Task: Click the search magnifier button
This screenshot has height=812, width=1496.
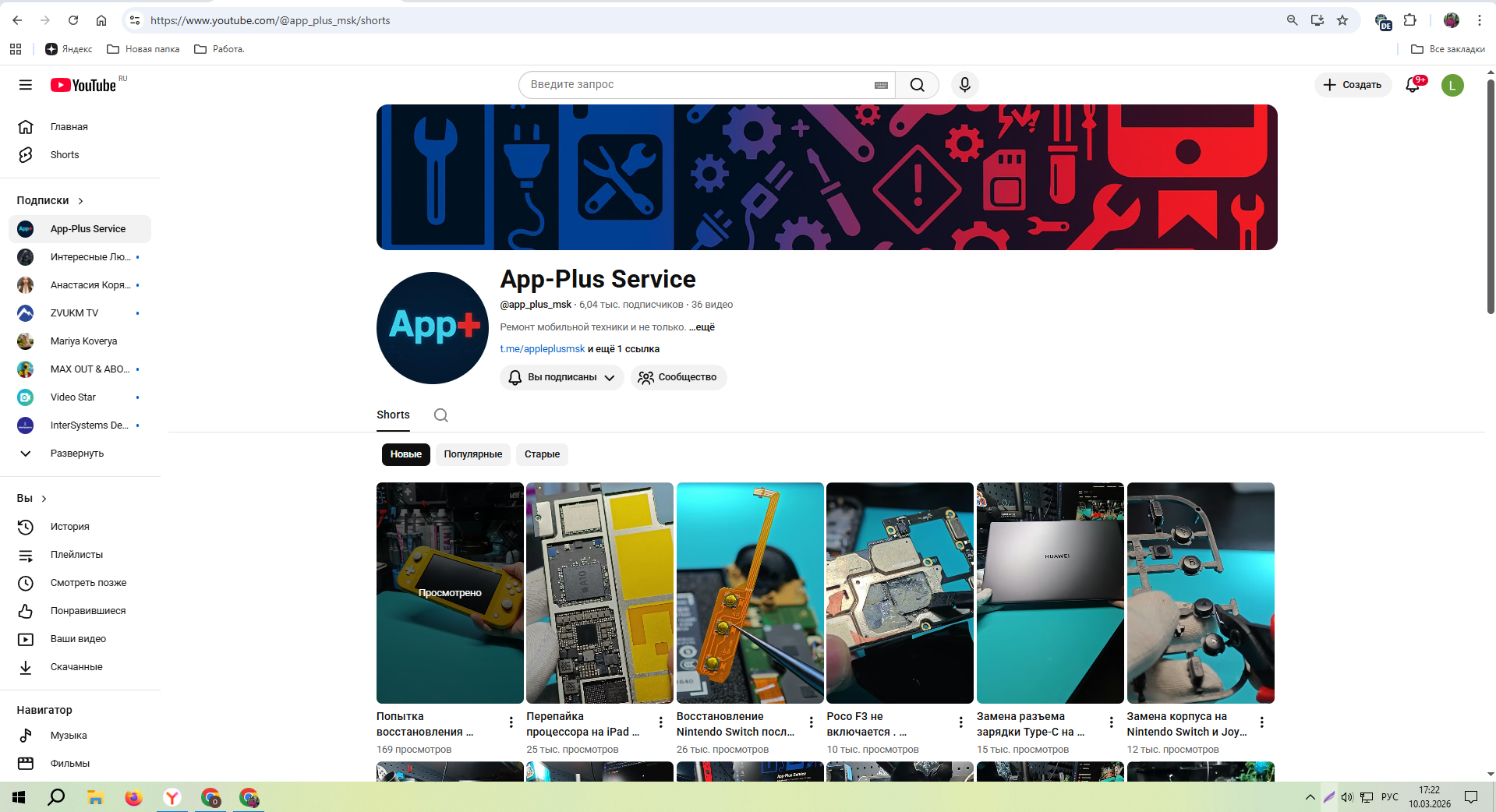Action: (917, 85)
